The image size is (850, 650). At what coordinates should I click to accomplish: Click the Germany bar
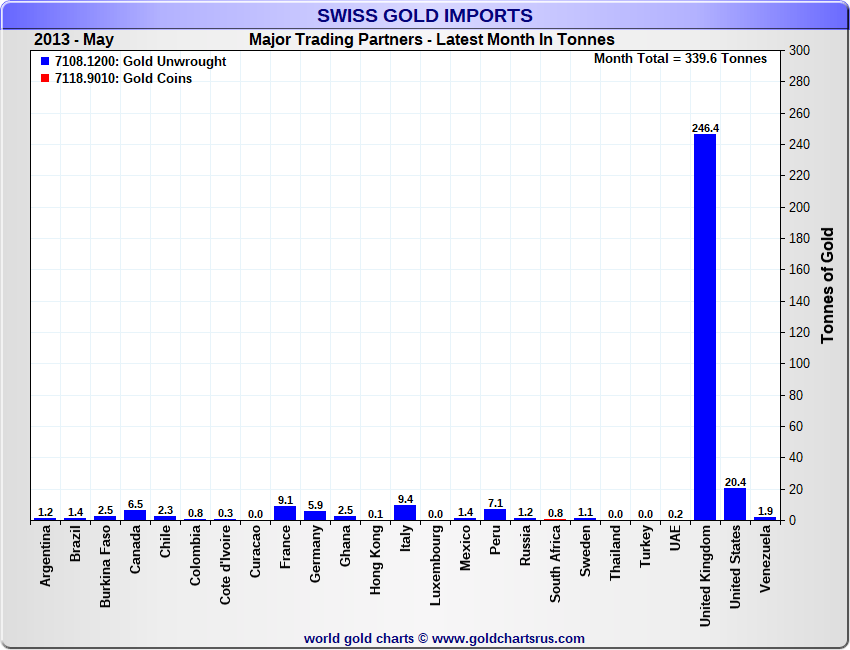pos(314,516)
